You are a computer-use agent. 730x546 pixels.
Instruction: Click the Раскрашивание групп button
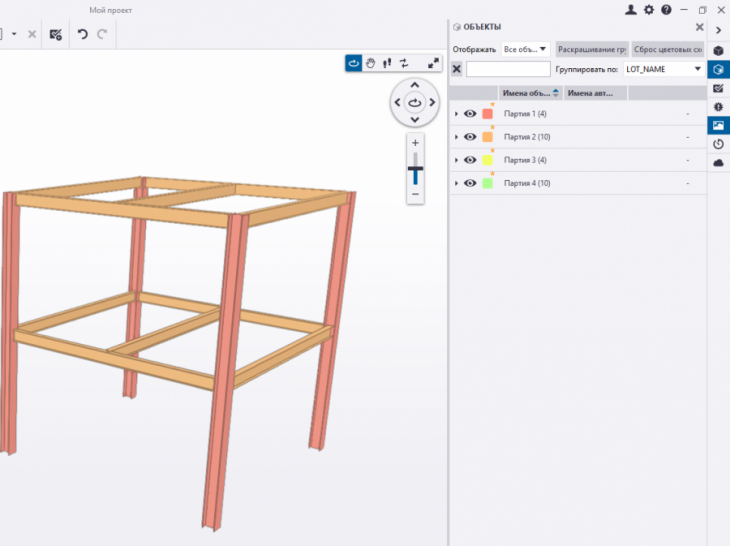tap(592, 48)
